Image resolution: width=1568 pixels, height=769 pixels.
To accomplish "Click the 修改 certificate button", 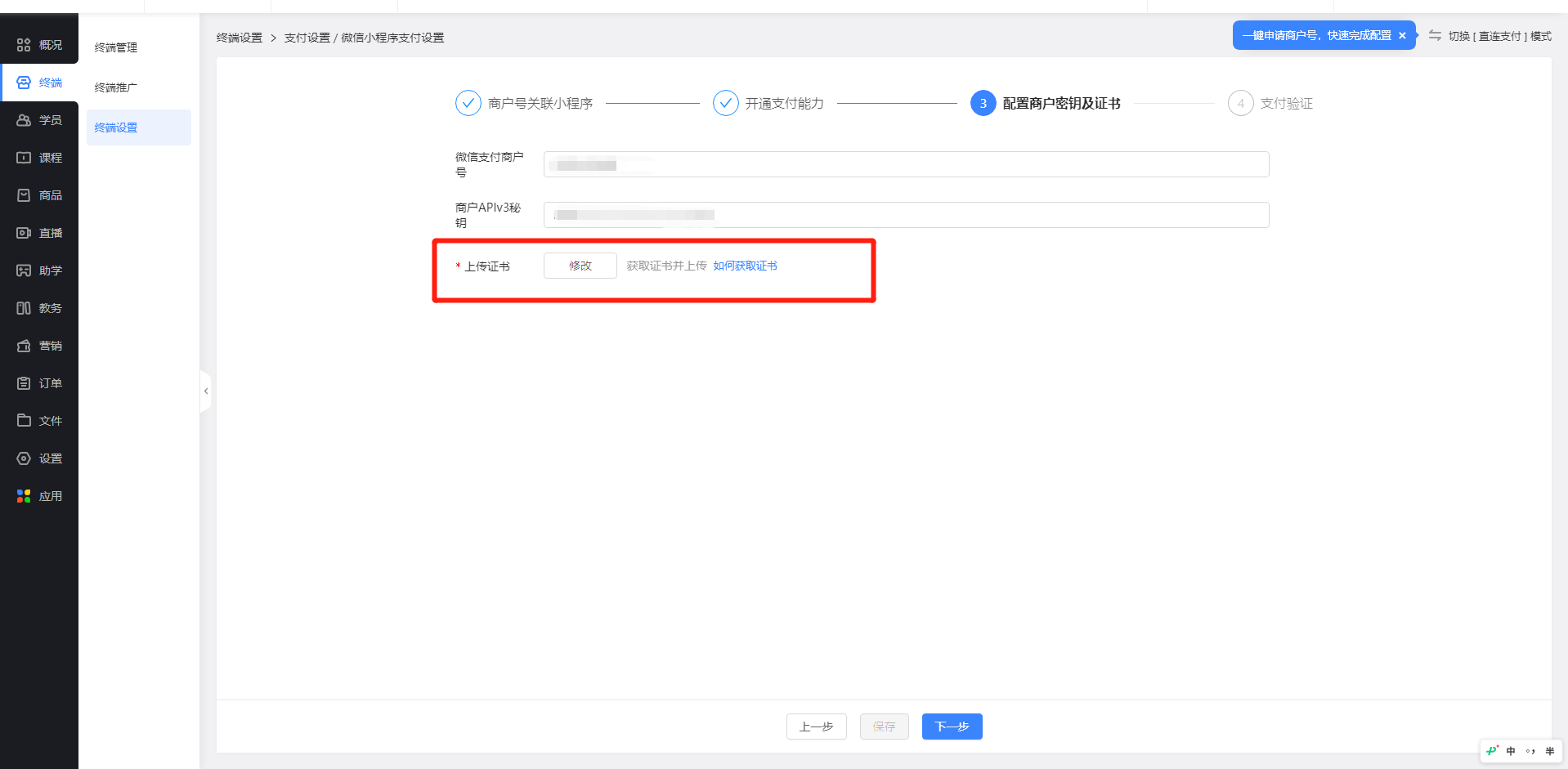I will pyautogui.click(x=580, y=266).
